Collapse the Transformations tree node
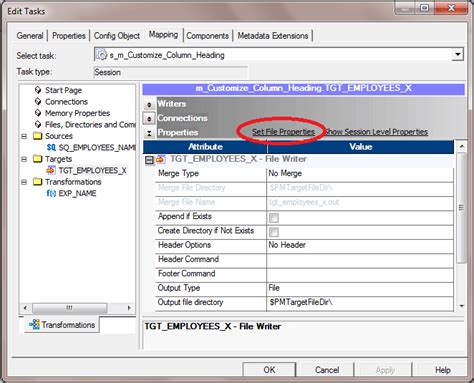 [24, 182]
